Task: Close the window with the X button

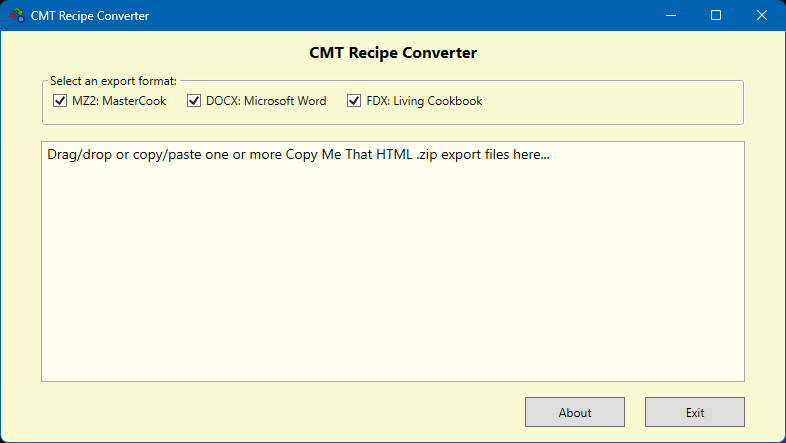Action: click(762, 16)
